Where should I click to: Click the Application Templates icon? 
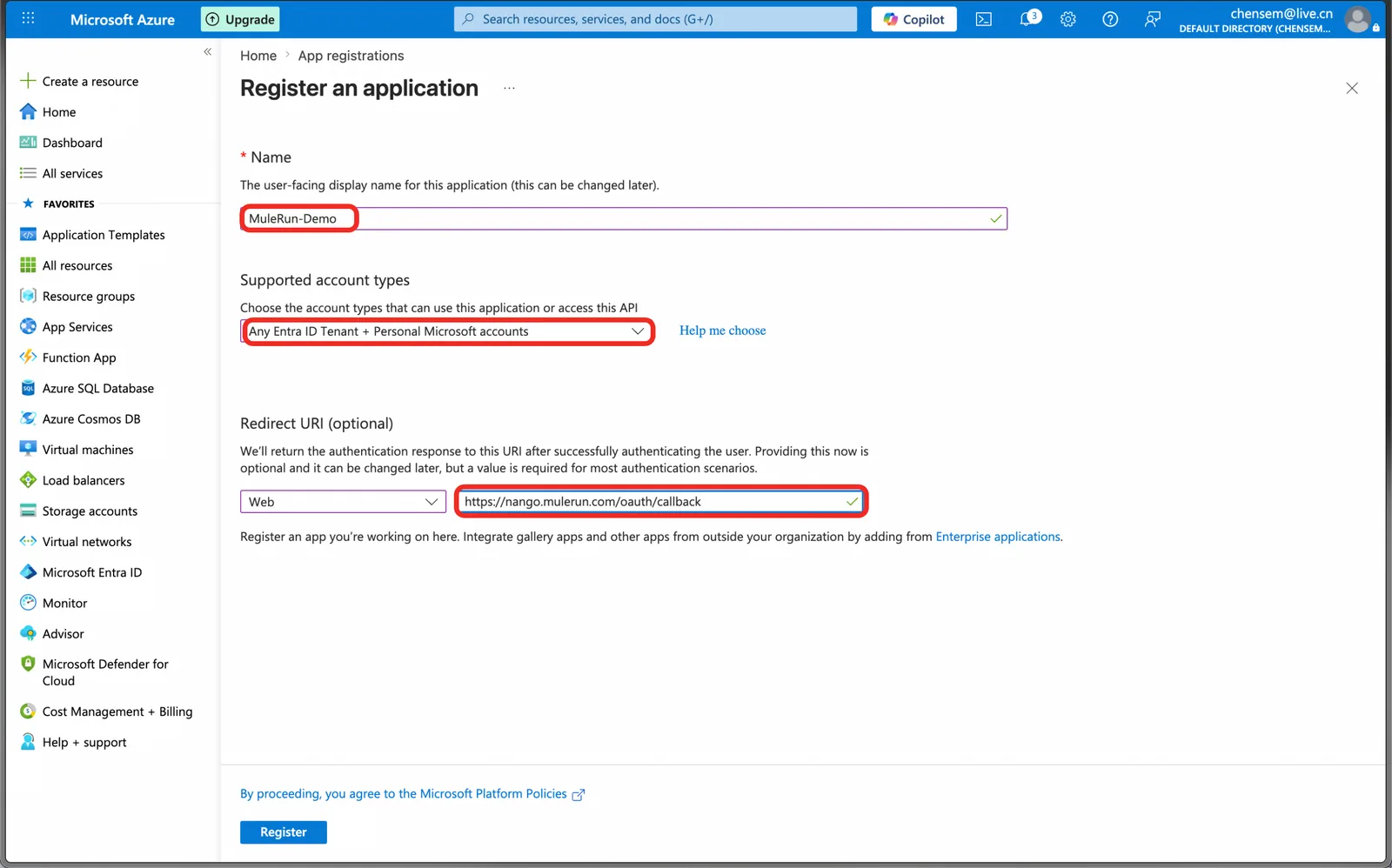click(x=28, y=234)
